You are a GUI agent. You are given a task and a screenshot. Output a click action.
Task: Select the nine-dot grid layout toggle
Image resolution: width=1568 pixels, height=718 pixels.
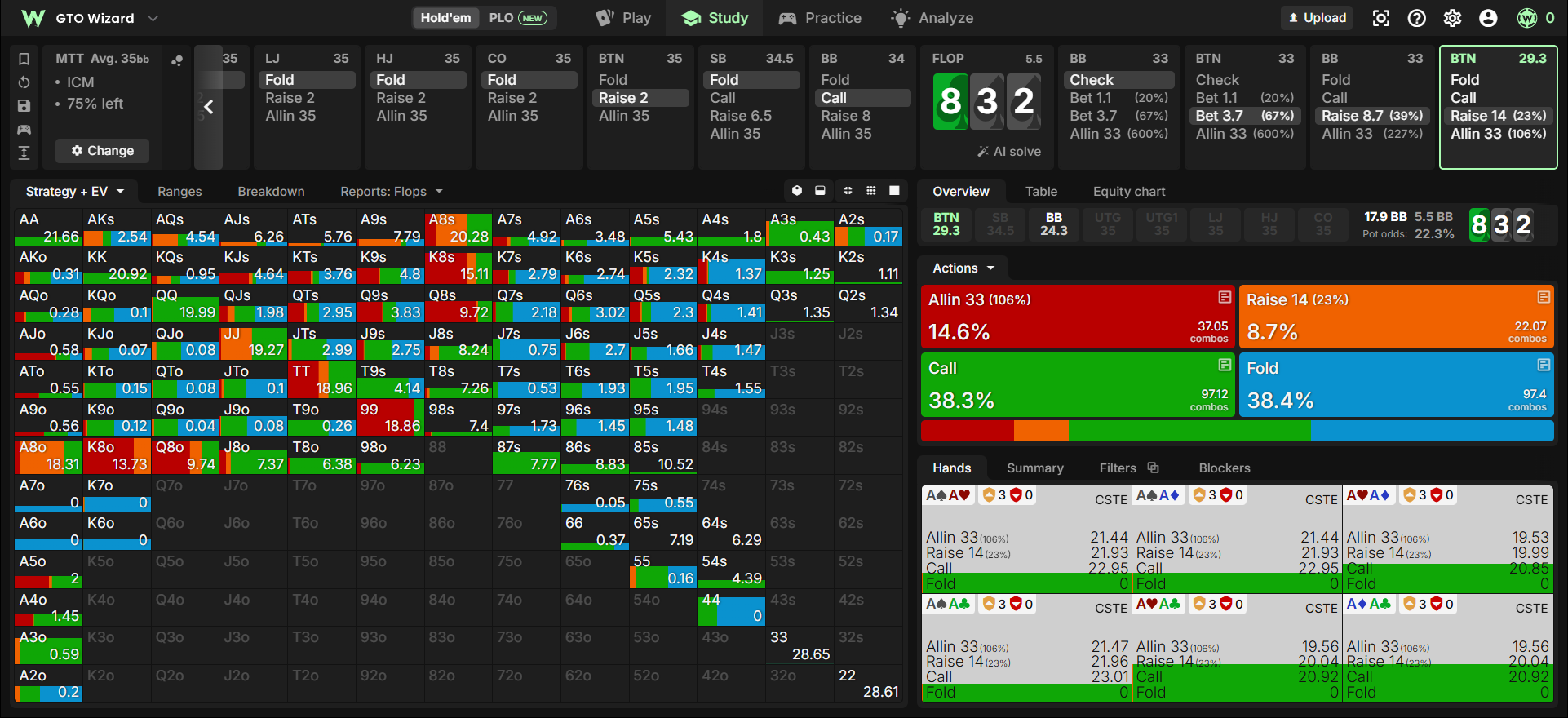coord(871,191)
